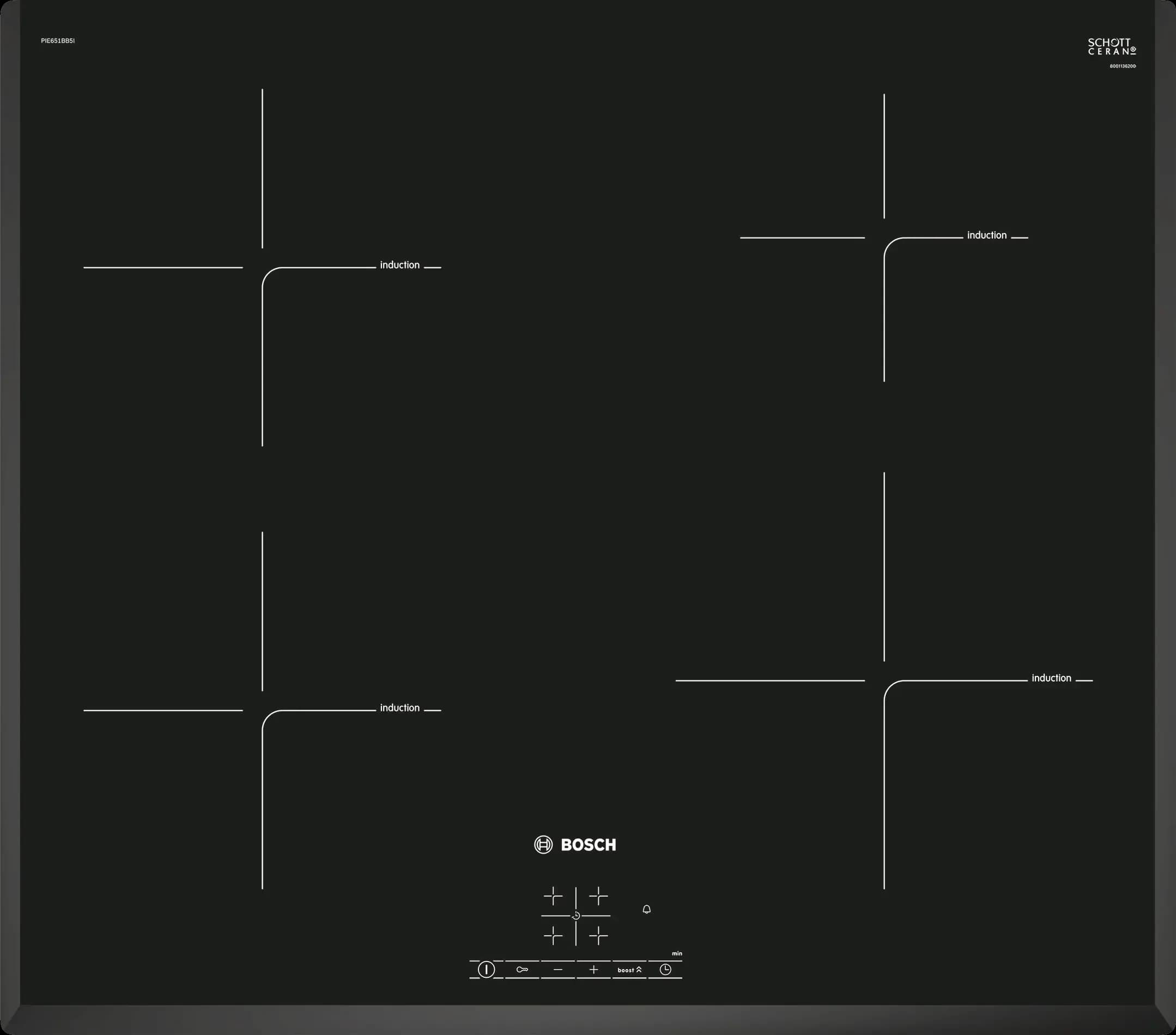Click the Schott Ceran logo
This screenshot has height=1035, width=1176.
(x=1111, y=47)
